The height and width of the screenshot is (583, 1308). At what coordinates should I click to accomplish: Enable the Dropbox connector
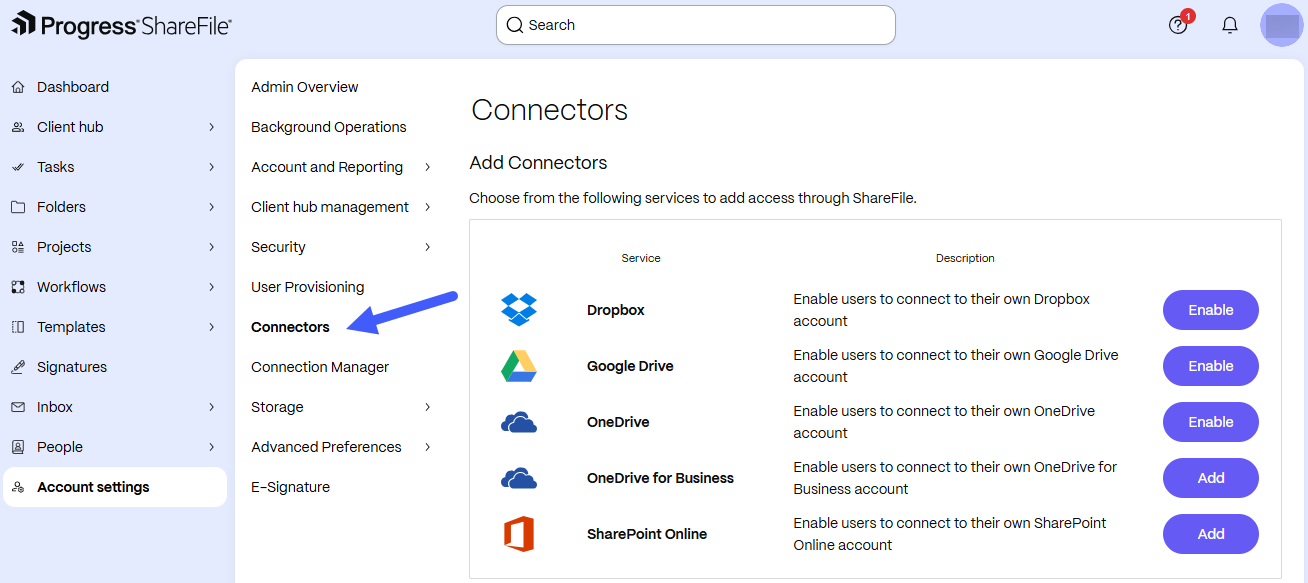point(1211,310)
